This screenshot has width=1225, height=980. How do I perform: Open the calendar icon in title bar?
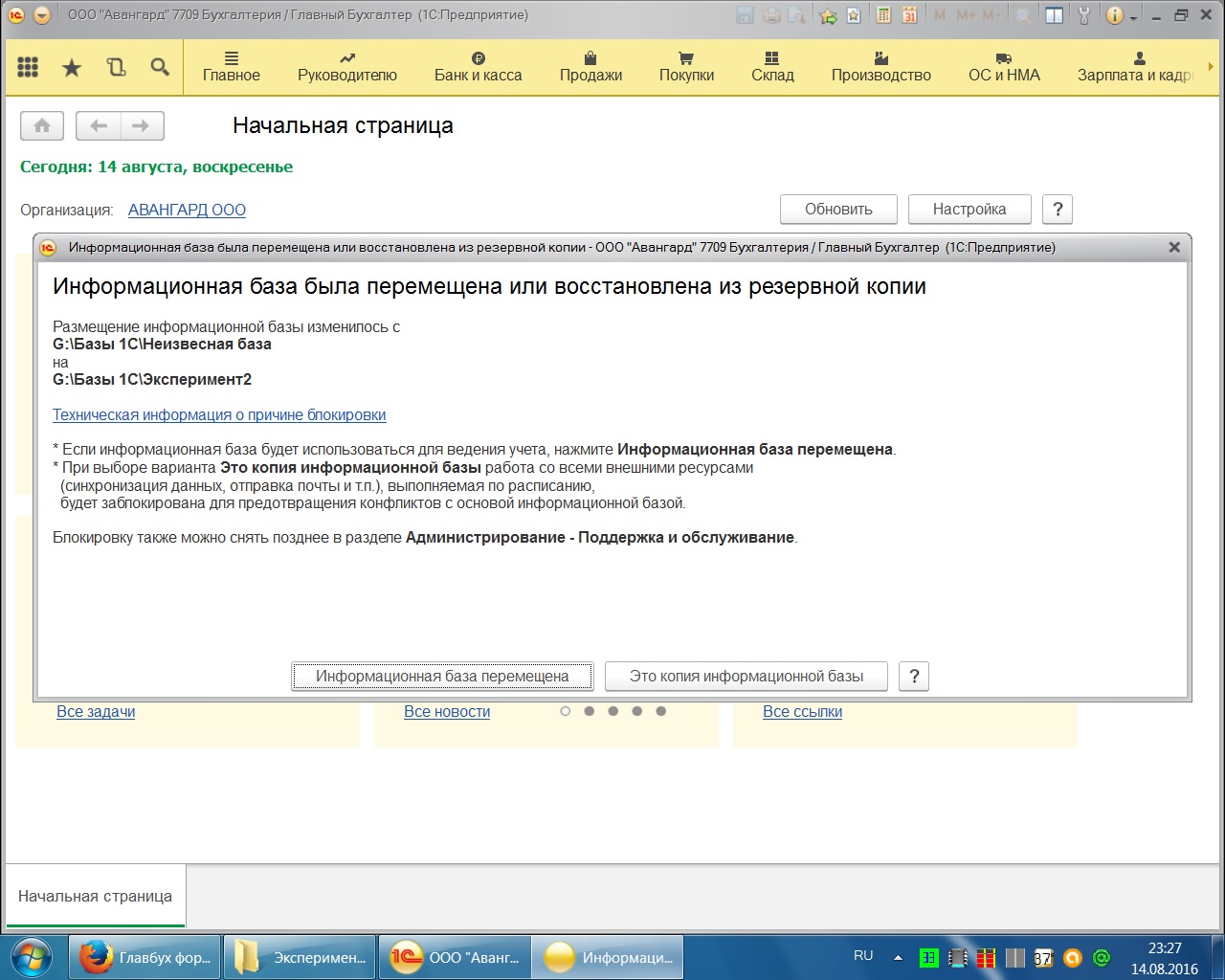tap(909, 15)
